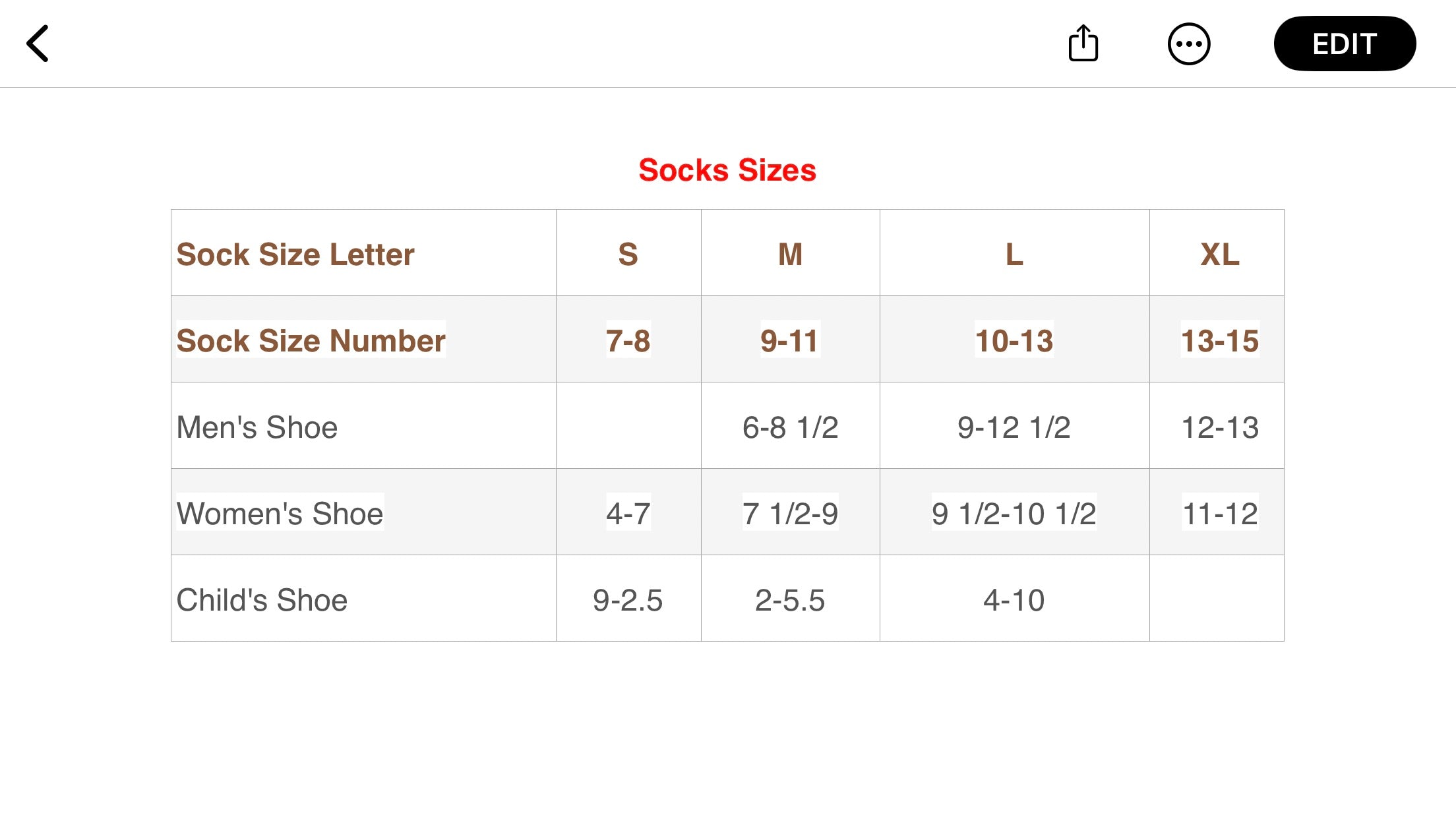This screenshot has width=1456, height=819.
Task: Select the Men's Shoe row label
Action: click(x=256, y=427)
